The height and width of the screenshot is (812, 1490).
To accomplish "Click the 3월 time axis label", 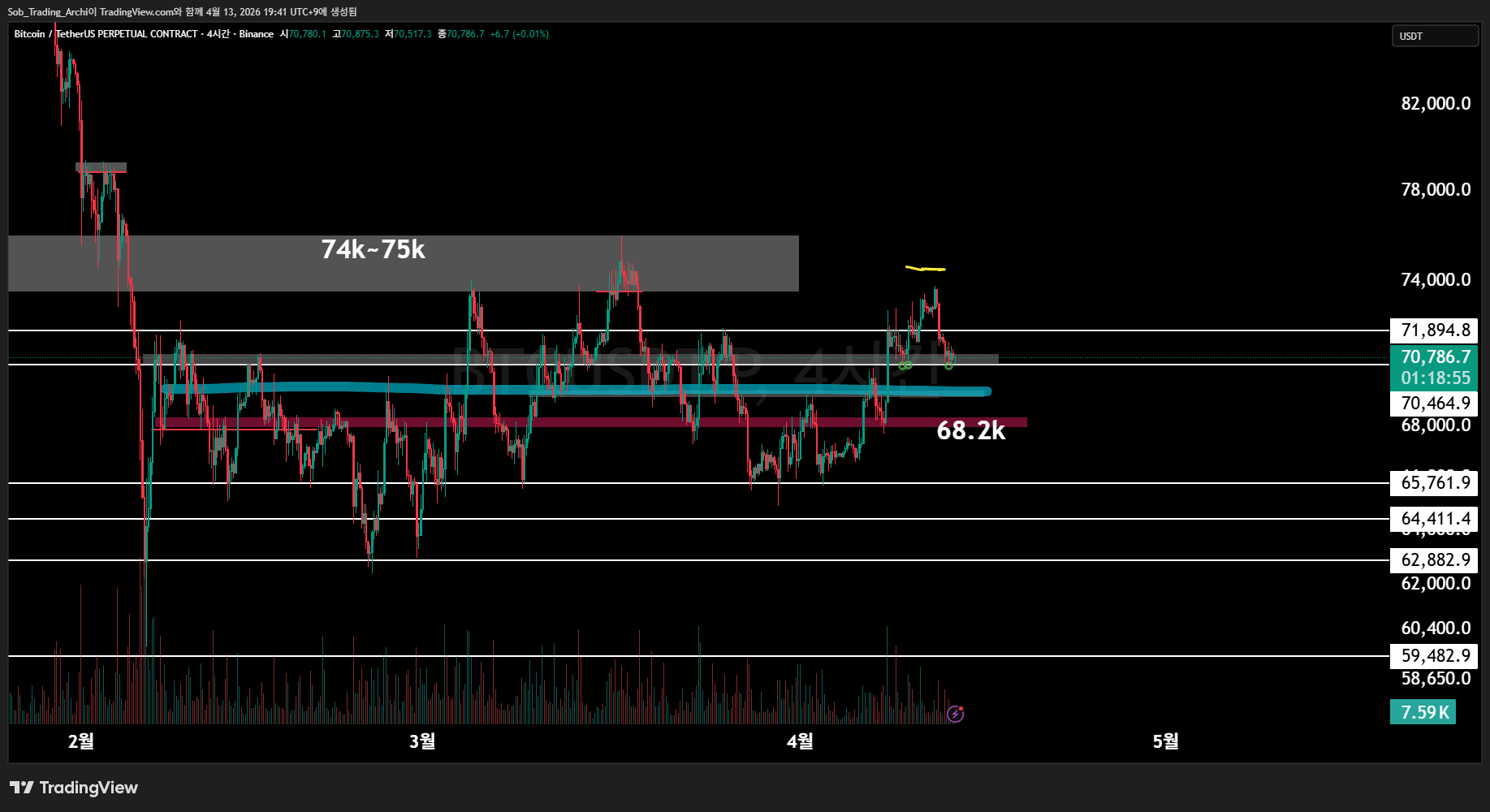I will pos(422,741).
